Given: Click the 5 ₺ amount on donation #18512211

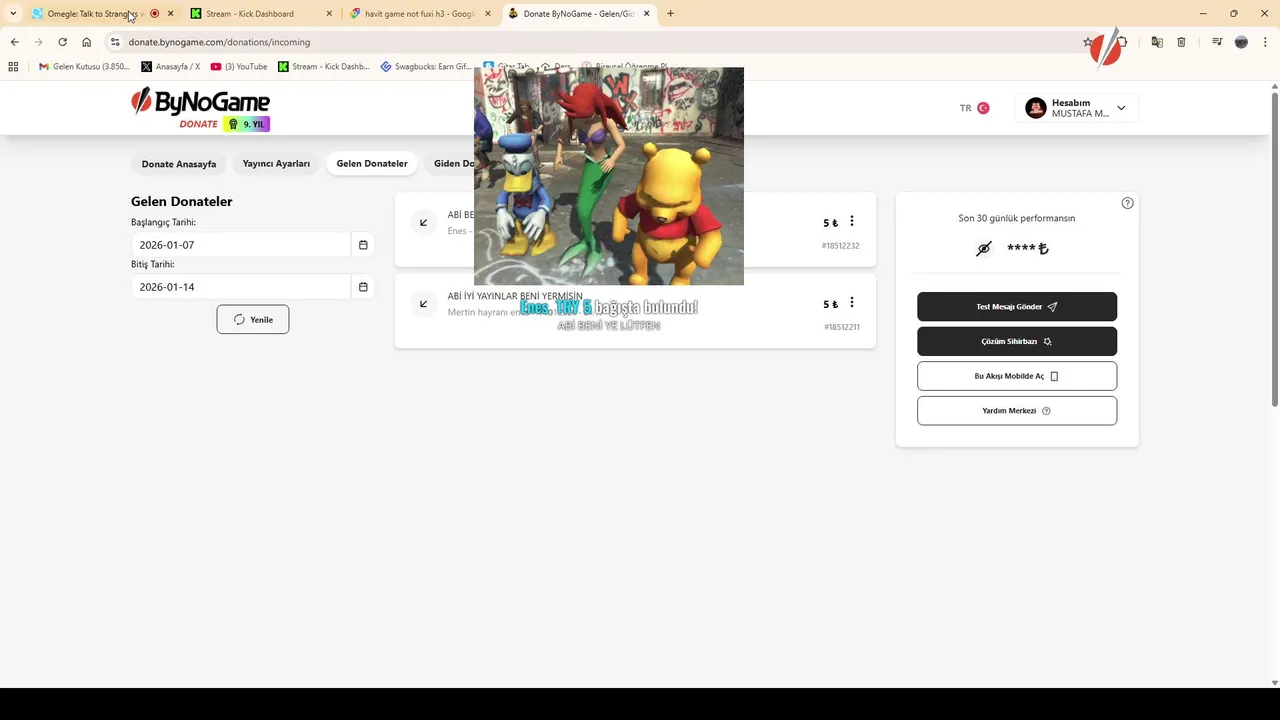Looking at the screenshot, I should [831, 304].
